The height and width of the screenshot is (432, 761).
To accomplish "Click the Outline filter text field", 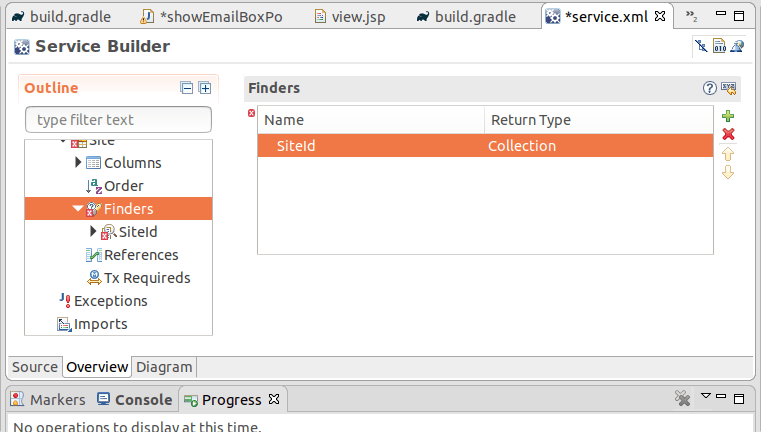I will tap(118, 120).
